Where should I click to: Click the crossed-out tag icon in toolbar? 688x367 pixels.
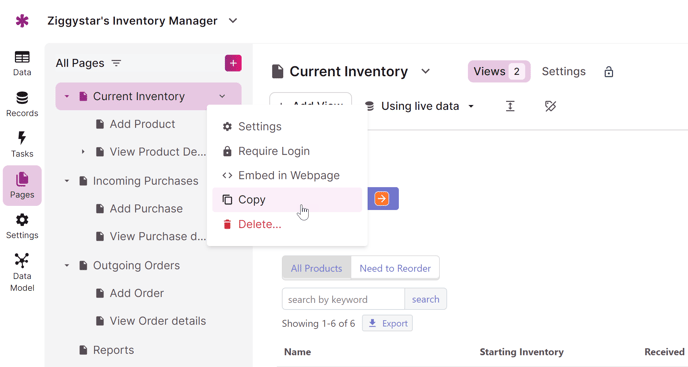(x=550, y=106)
